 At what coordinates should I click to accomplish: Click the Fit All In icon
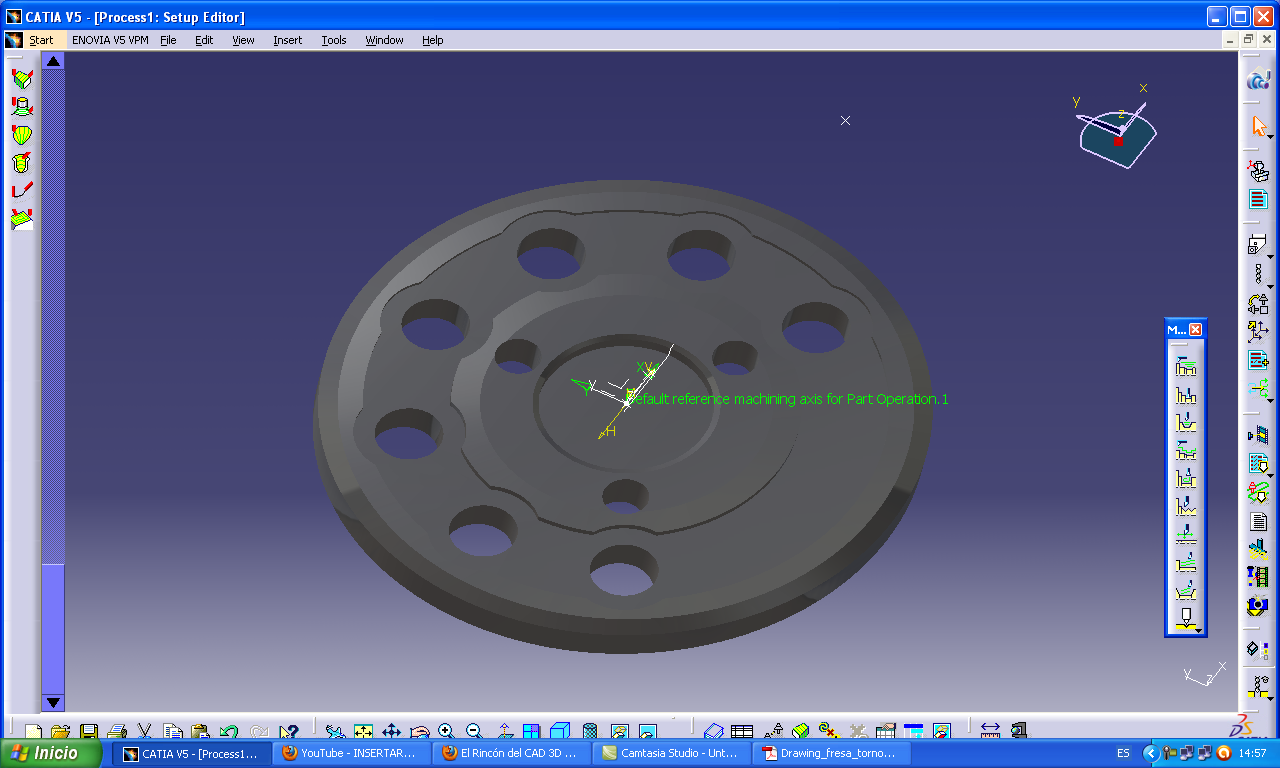click(x=364, y=732)
